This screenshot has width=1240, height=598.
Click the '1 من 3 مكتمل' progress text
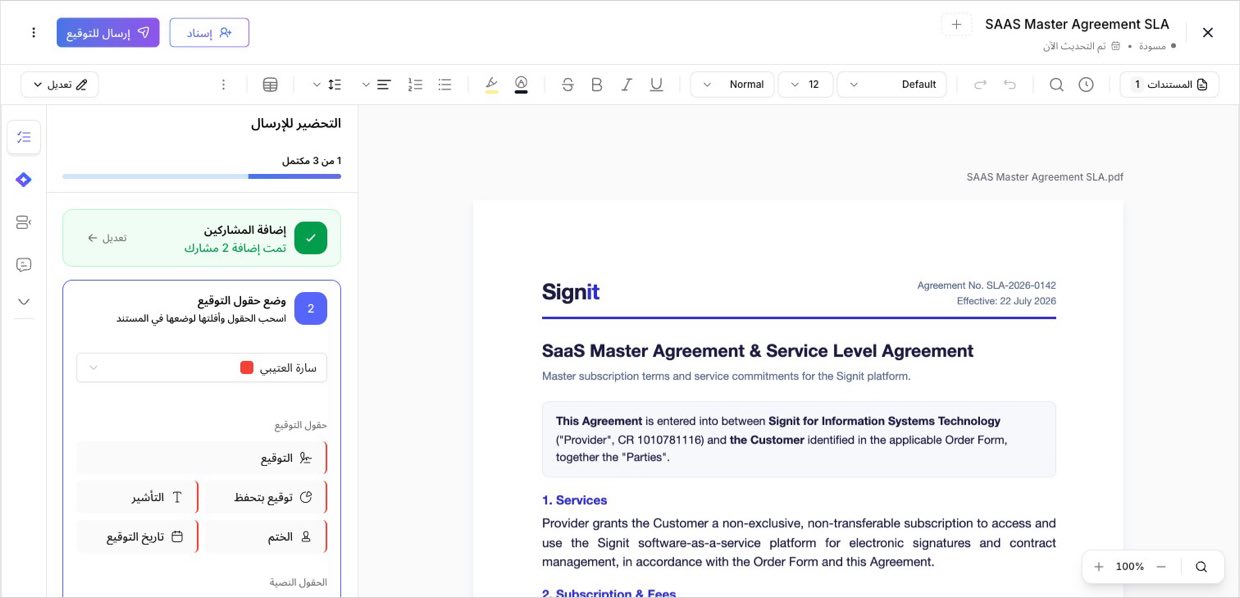(x=311, y=161)
